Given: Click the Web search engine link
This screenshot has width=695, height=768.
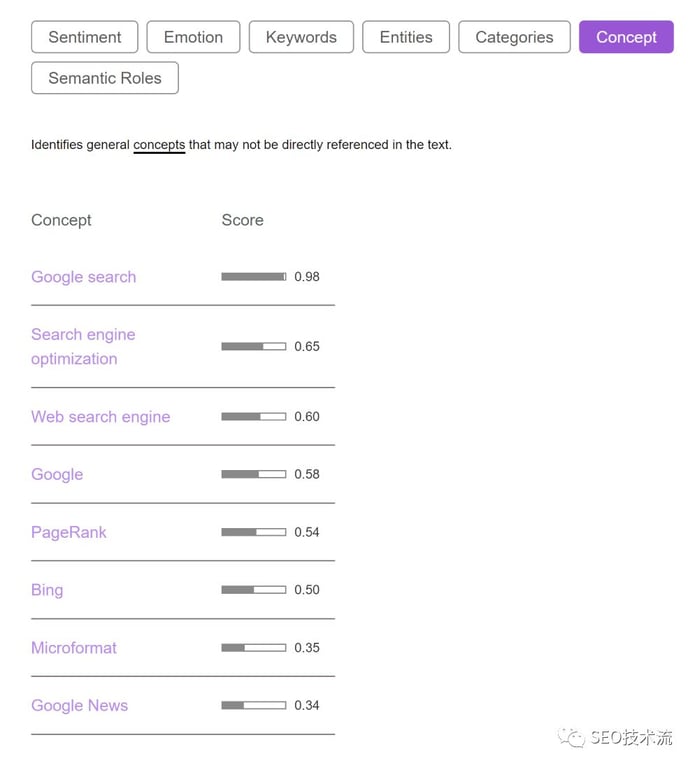Looking at the screenshot, I should click(x=100, y=417).
